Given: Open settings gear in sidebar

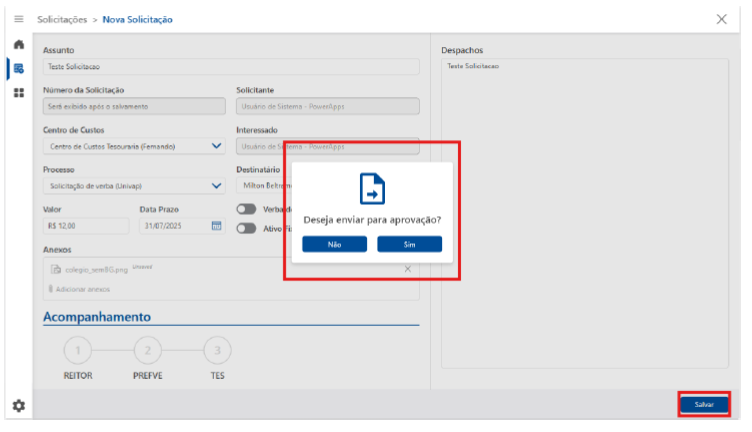Looking at the screenshot, I should pyautogui.click(x=18, y=405).
